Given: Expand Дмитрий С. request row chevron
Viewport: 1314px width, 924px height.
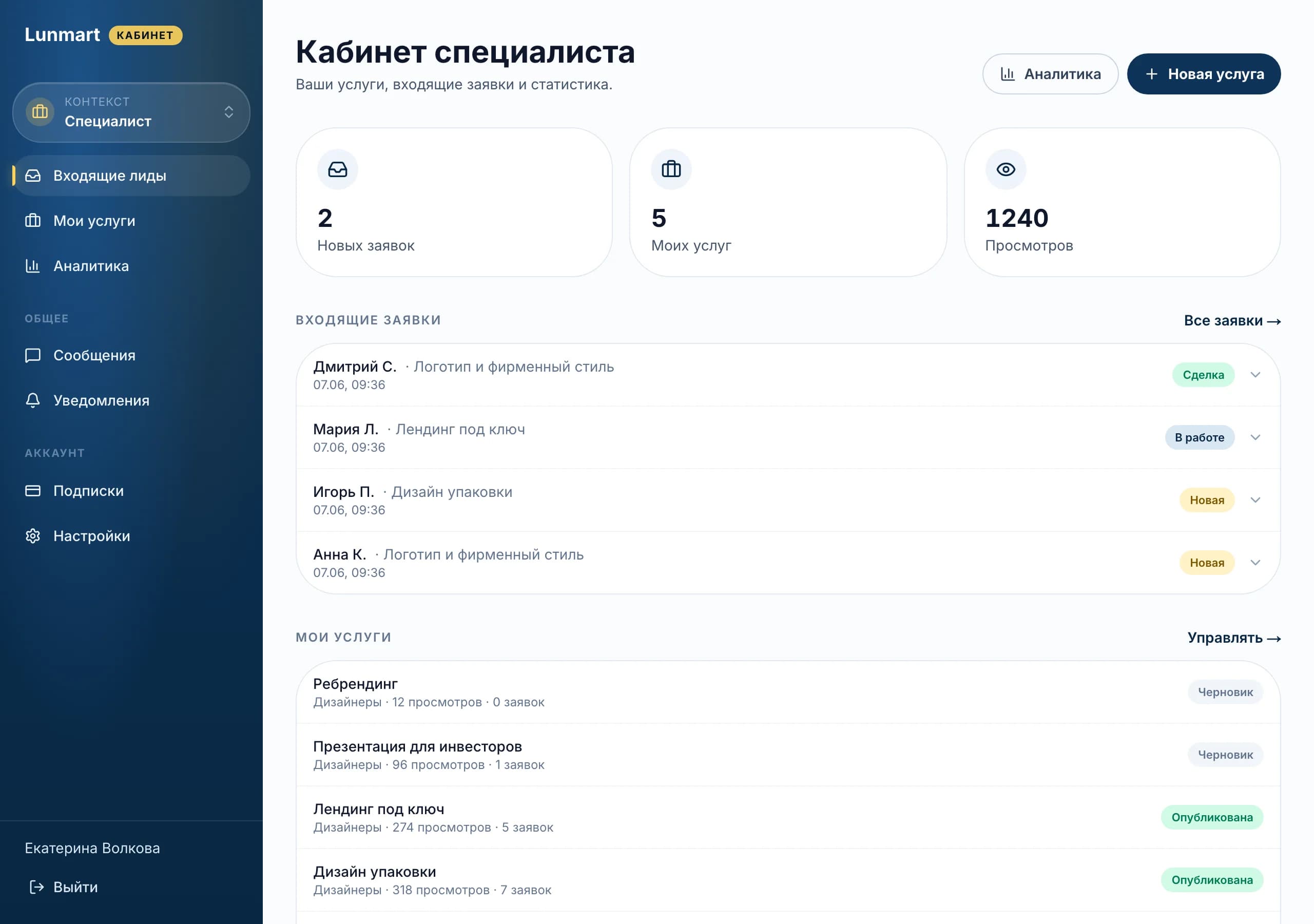Looking at the screenshot, I should pos(1255,375).
